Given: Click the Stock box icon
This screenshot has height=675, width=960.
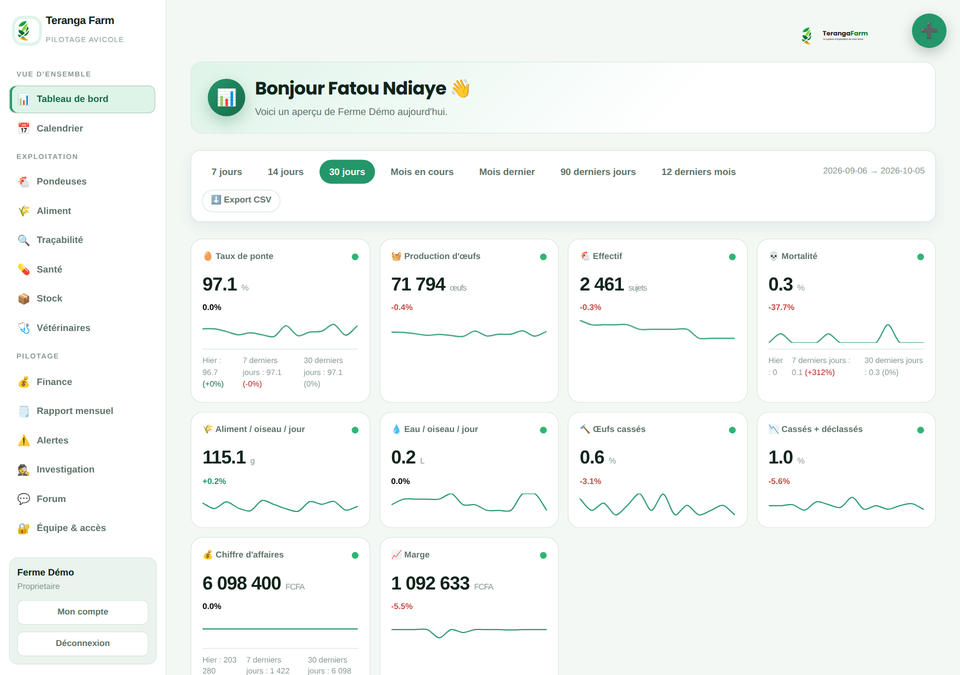Looking at the screenshot, I should [24, 298].
